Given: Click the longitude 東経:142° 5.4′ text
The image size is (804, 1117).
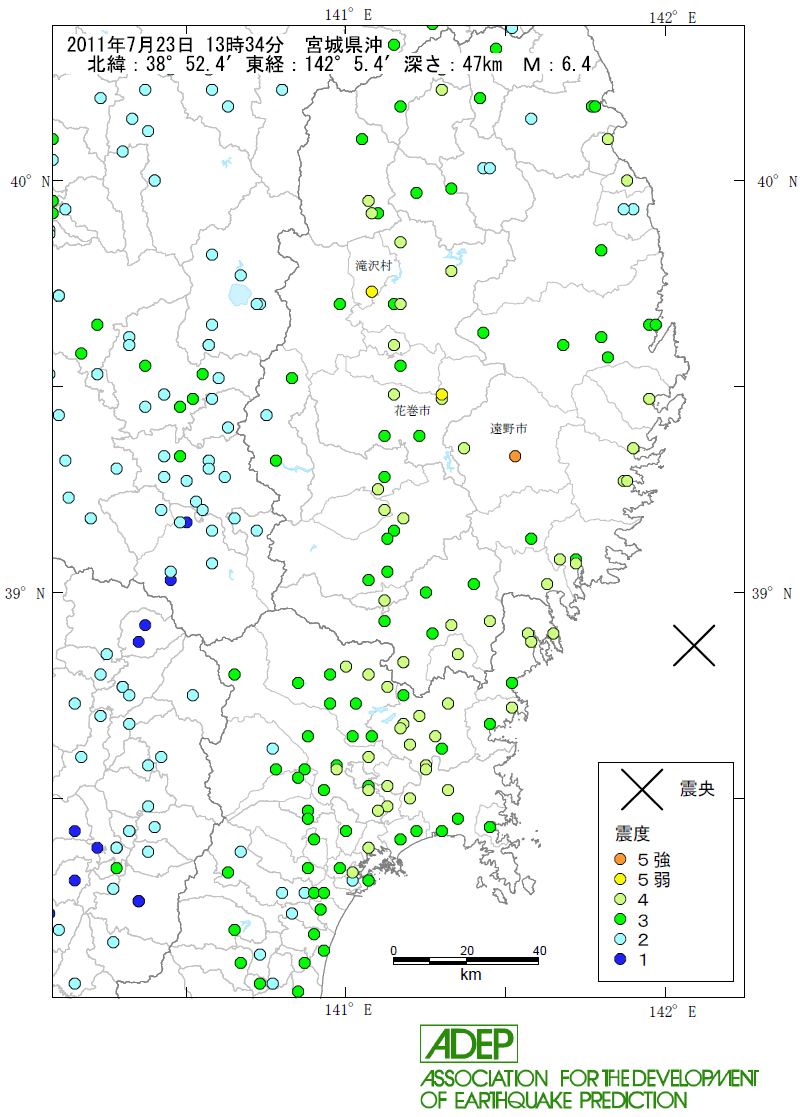Looking at the screenshot, I should pos(318,64).
